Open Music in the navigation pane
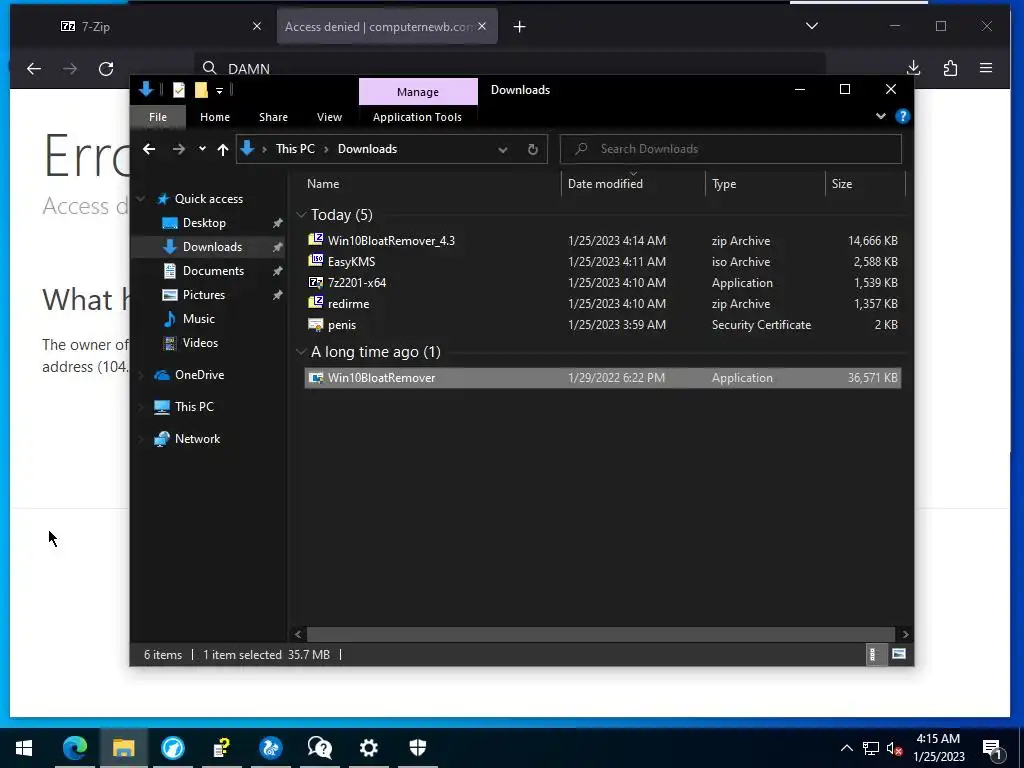 point(198,319)
